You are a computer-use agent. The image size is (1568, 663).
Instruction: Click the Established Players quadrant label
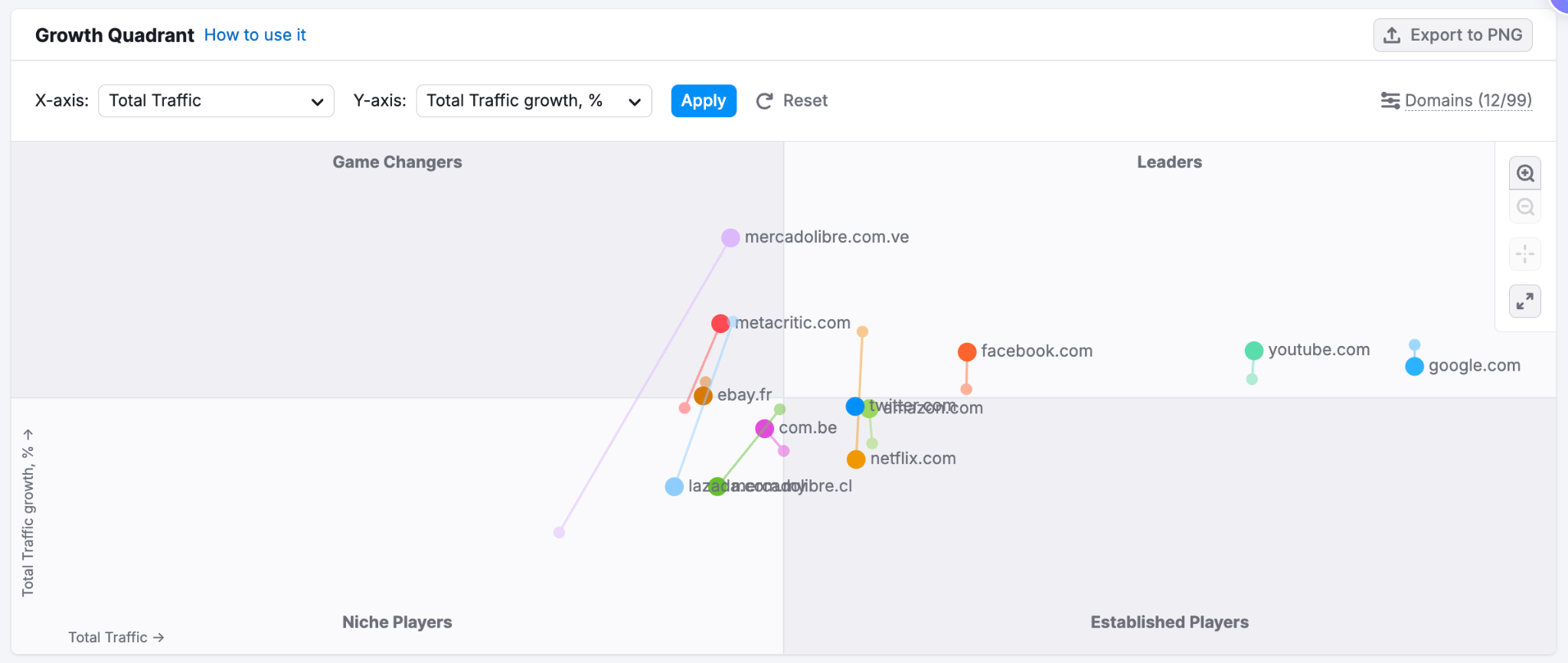click(x=1169, y=622)
